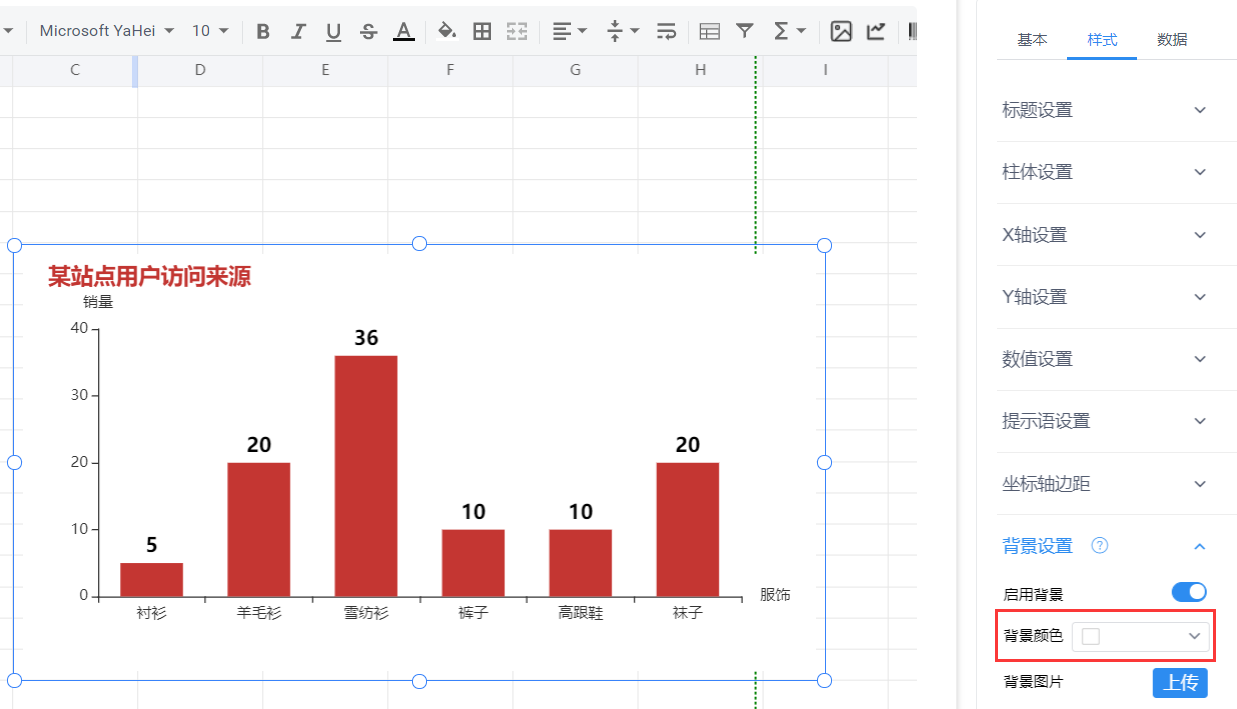Click the 高跟鞋 bar in the chart

pos(580,563)
